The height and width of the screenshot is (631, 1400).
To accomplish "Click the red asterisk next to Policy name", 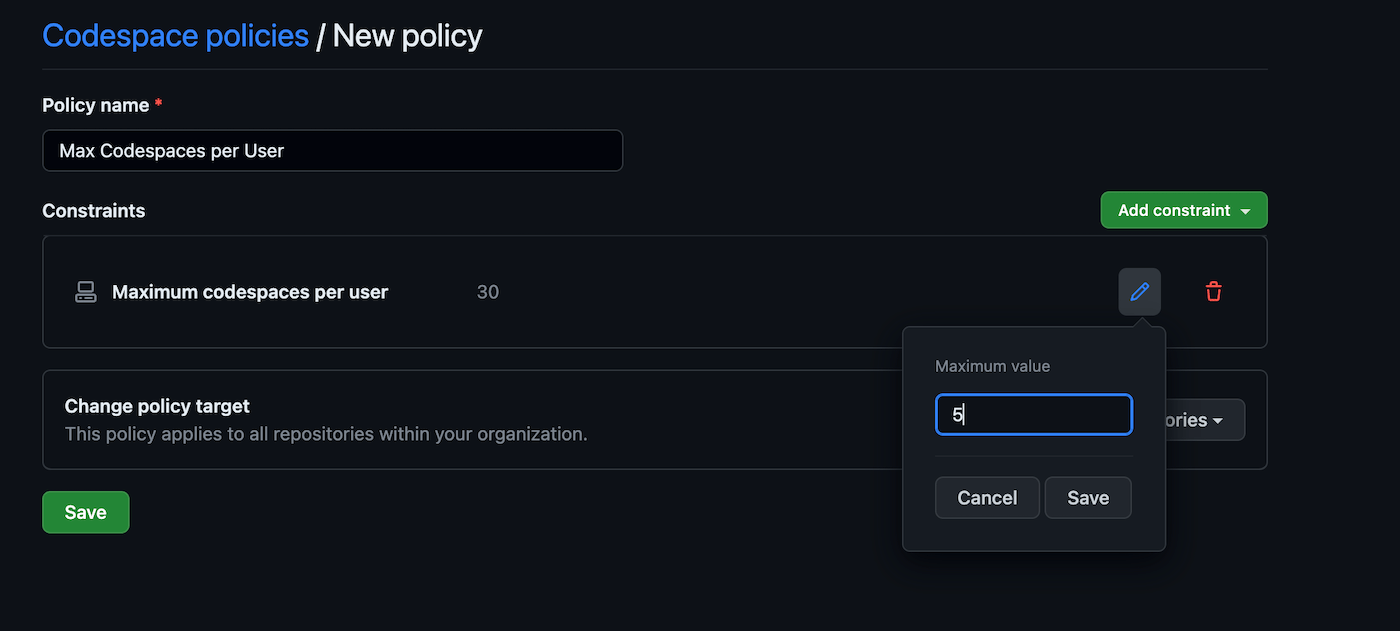I will coord(158,103).
